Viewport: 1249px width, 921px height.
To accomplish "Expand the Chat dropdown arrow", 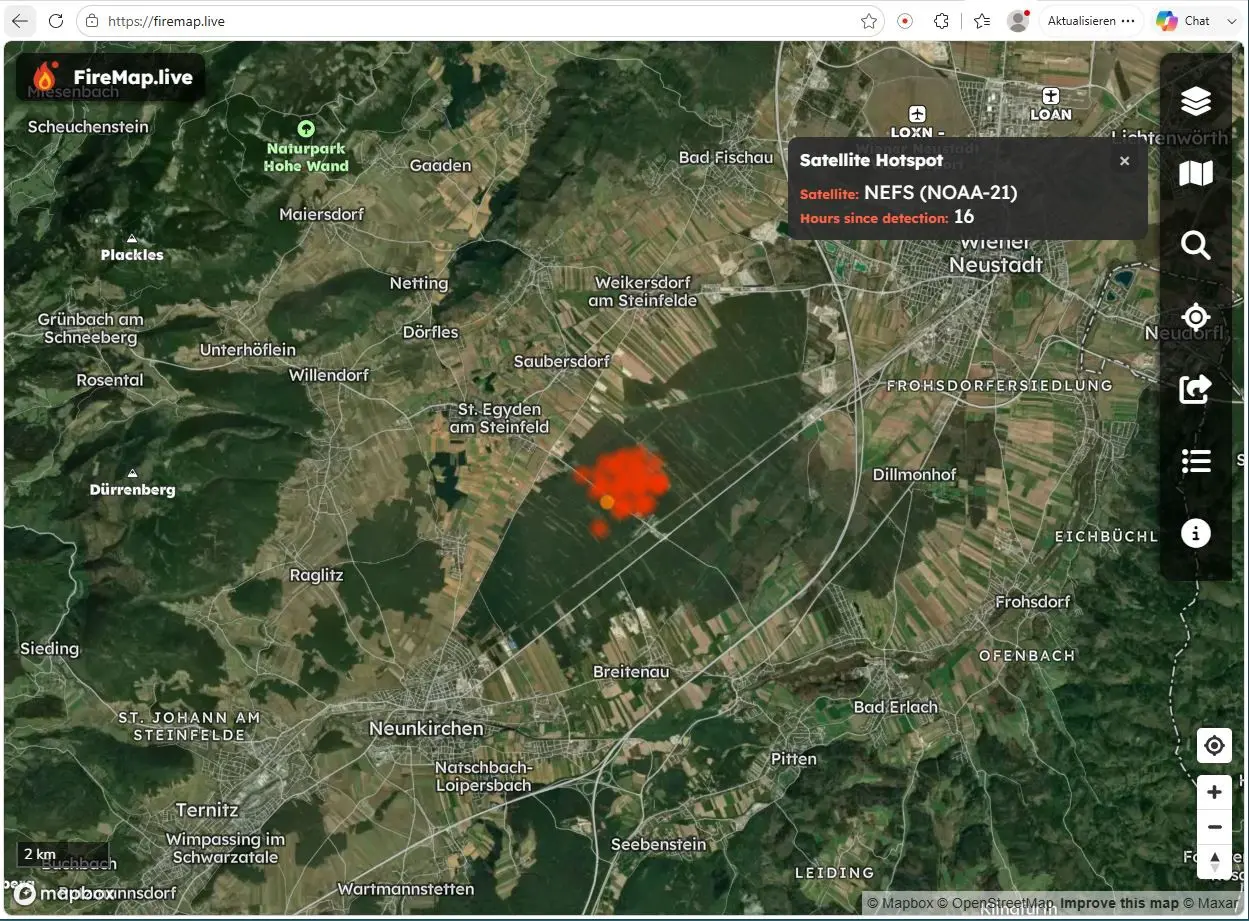I will (1231, 21).
